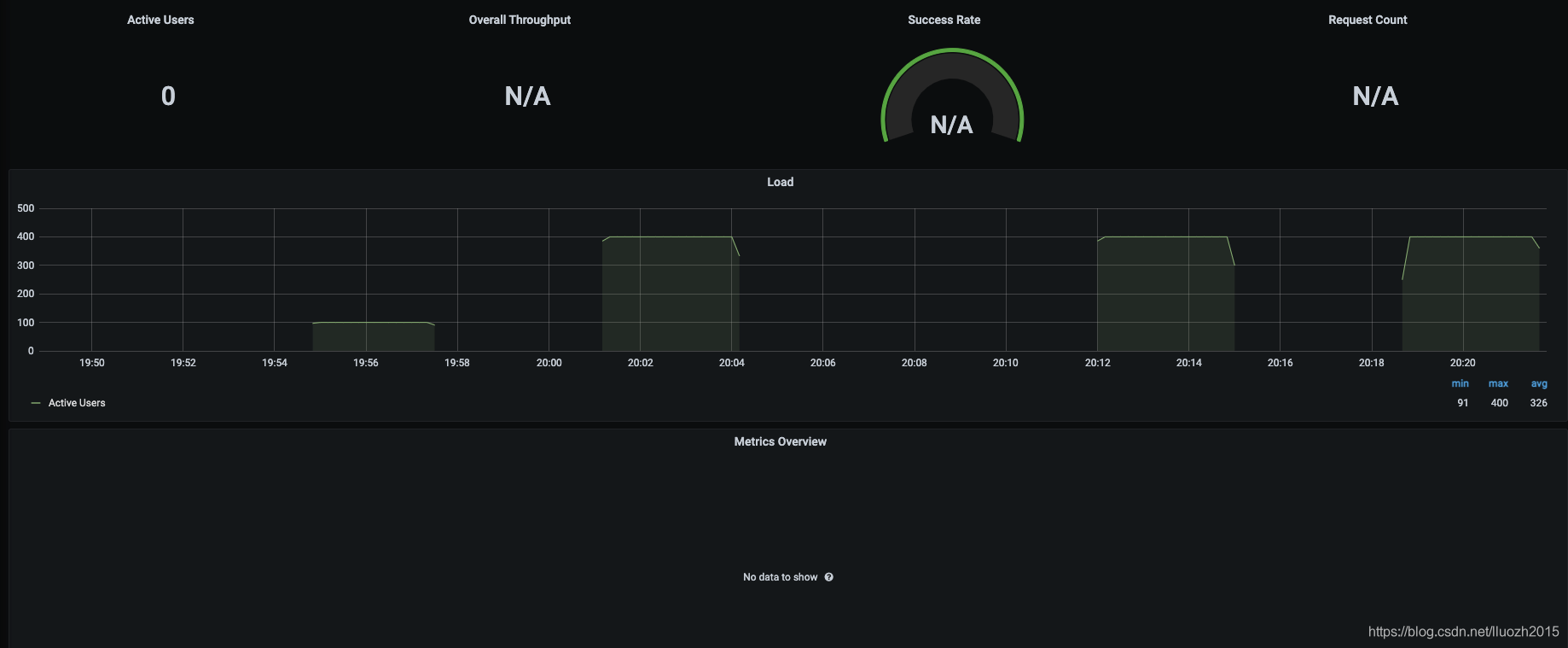
Task: Click the 200 y-axis label
Action: [x=26, y=294]
